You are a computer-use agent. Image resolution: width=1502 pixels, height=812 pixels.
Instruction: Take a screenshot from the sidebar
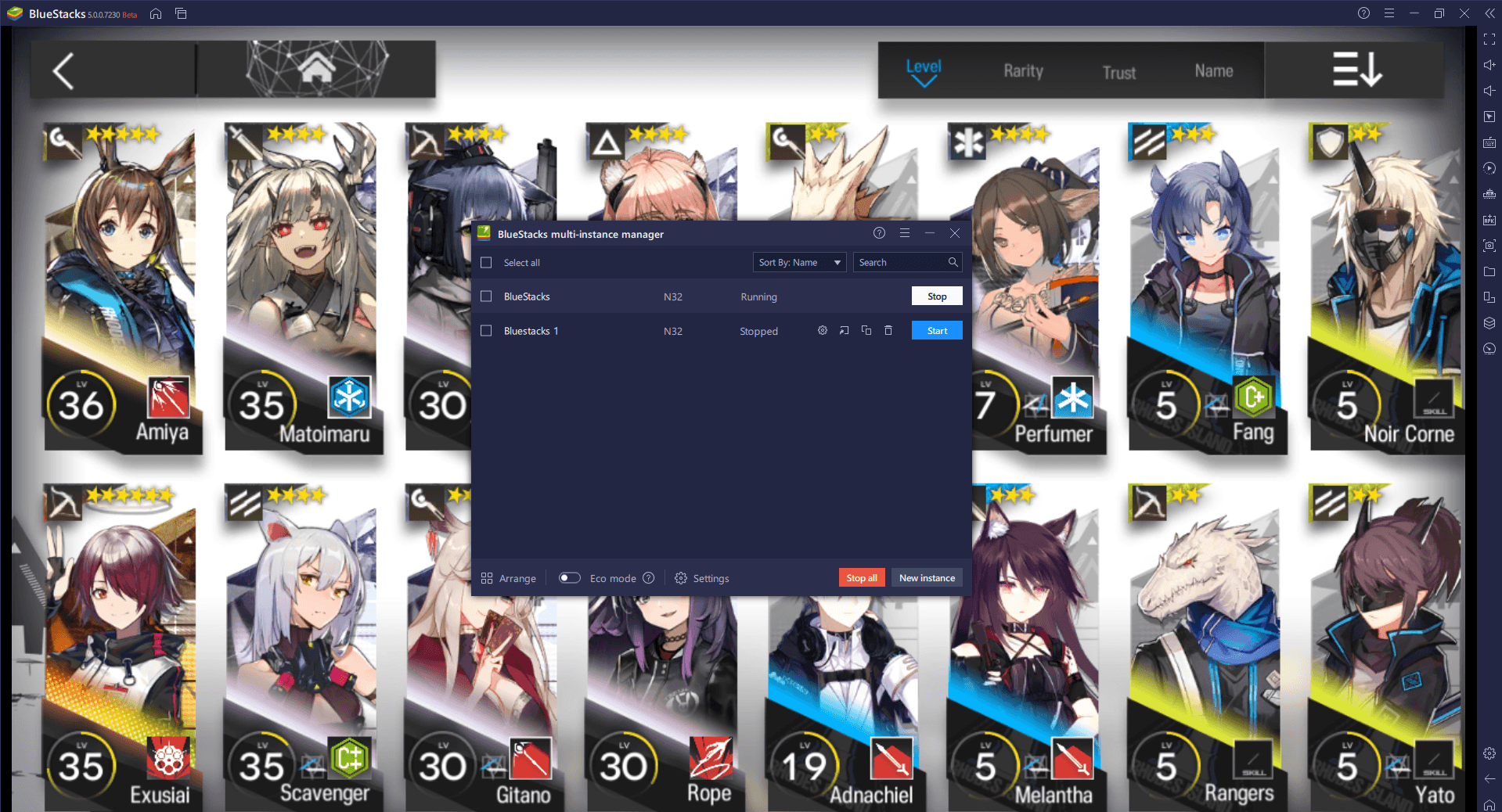point(1489,246)
